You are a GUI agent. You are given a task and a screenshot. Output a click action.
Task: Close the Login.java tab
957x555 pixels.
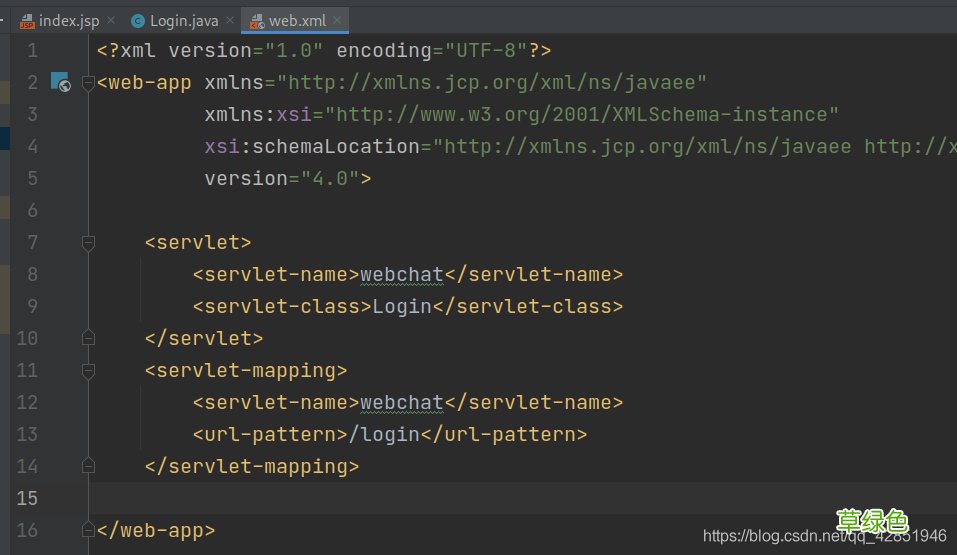click(229, 20)
